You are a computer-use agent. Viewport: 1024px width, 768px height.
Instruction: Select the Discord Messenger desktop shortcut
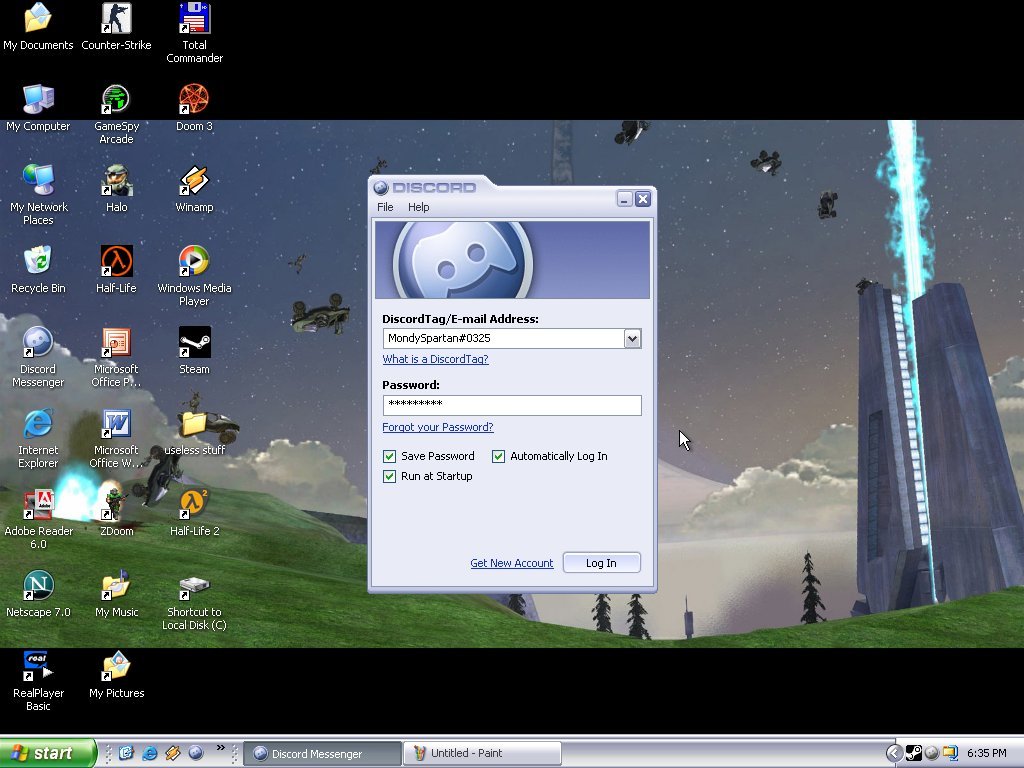[38, 357]
